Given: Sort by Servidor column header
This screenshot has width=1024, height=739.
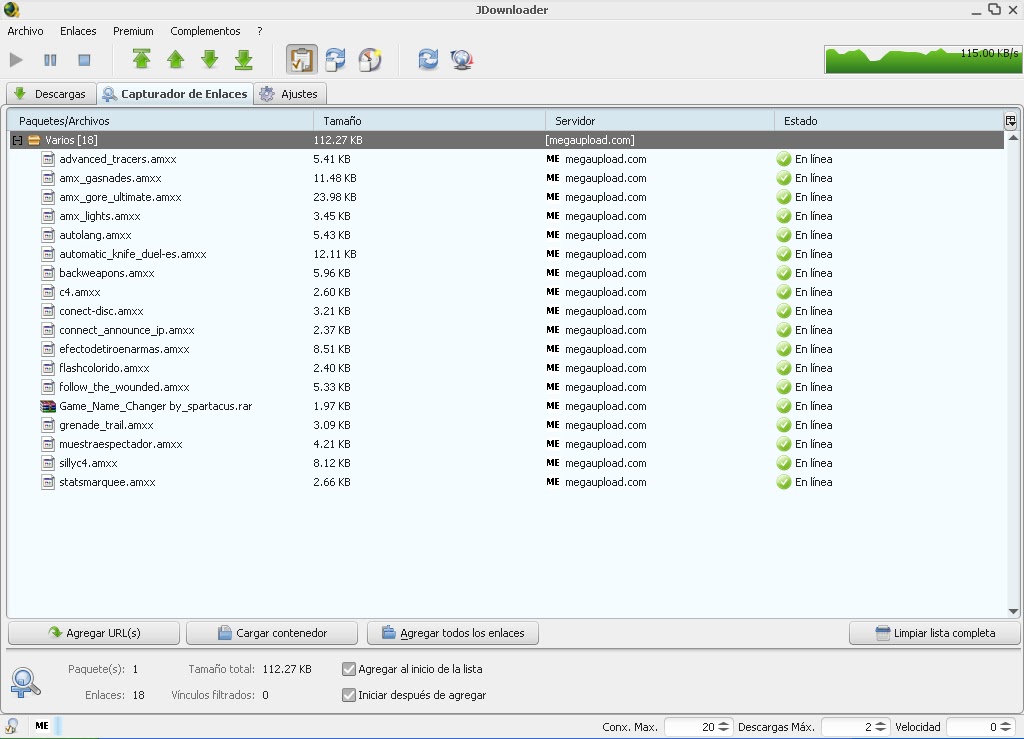Looking at the screenshot, I should click(660, 121).
